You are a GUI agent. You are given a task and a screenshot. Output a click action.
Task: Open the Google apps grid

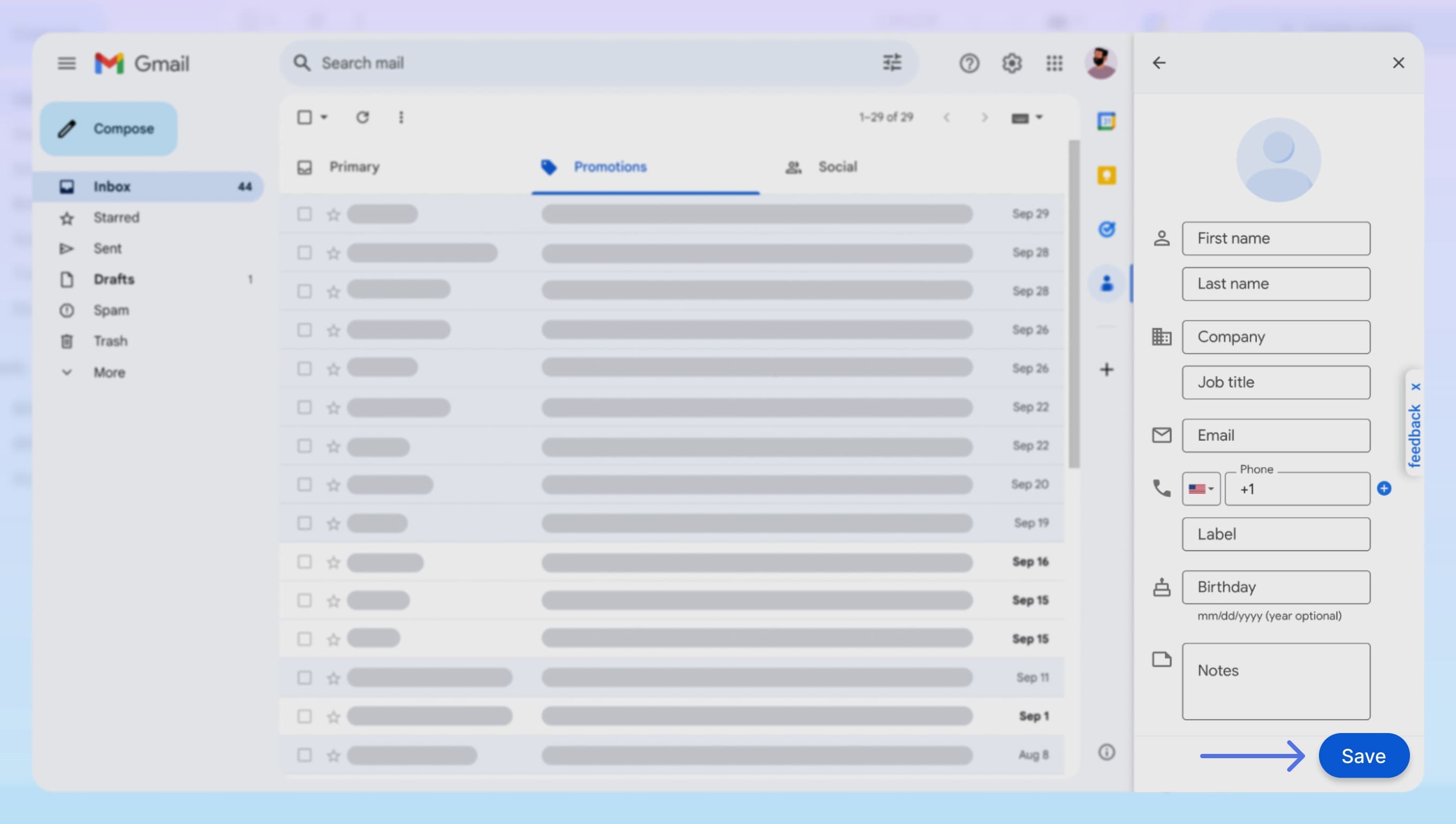click(1054, 63)
